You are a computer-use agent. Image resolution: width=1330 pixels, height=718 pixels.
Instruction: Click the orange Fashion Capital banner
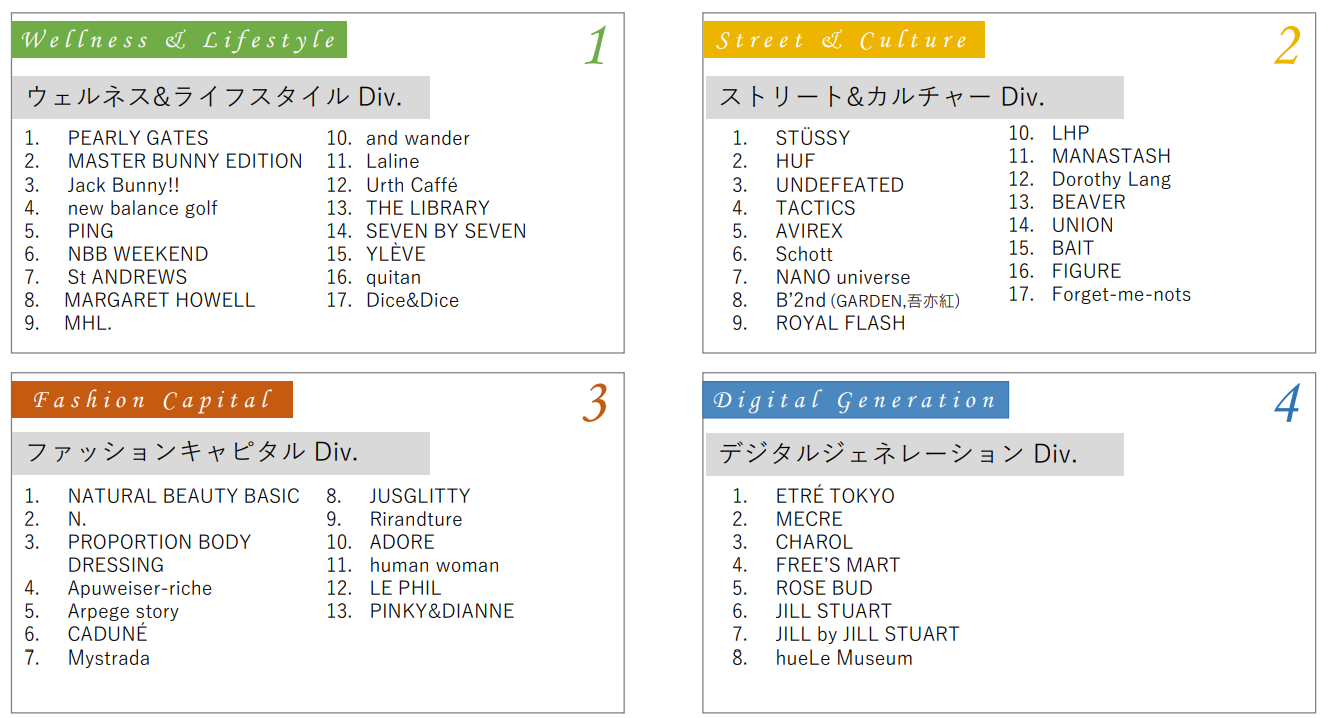tap(152, 400)
